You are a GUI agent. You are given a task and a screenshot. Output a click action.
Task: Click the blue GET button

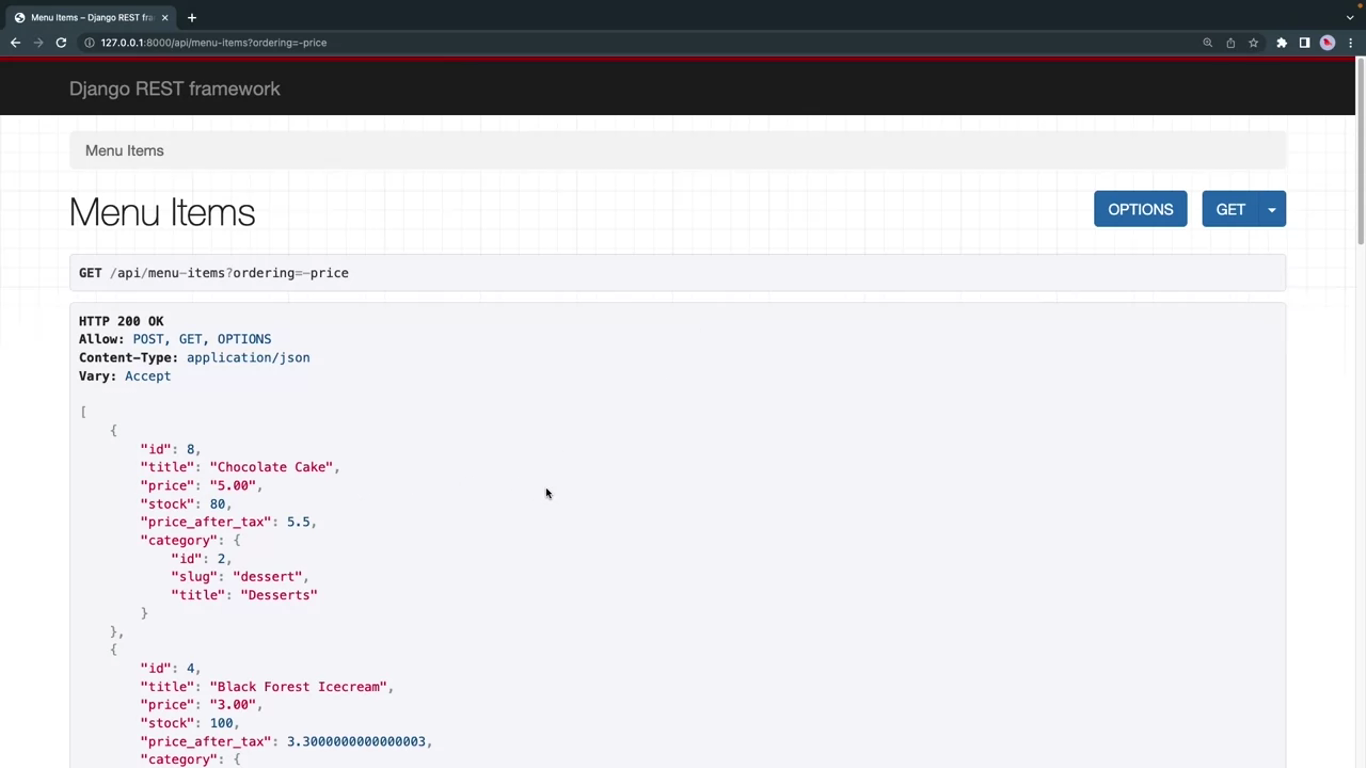click(x=1230, y=210)
